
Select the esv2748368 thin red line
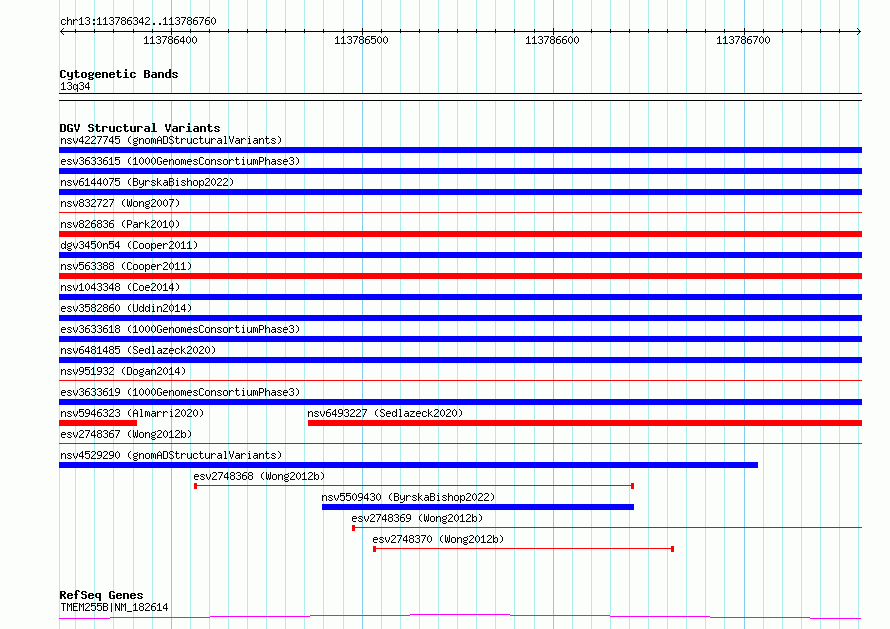[414, 486]
